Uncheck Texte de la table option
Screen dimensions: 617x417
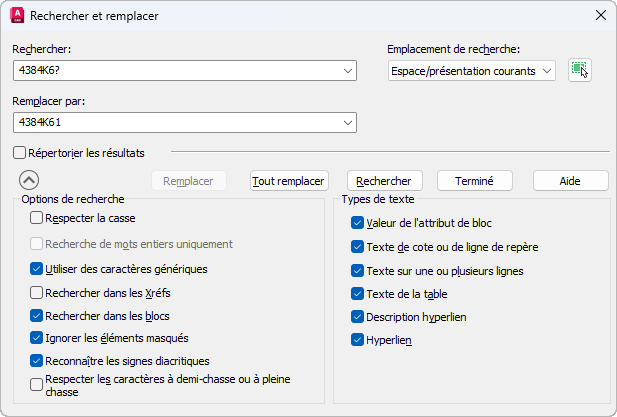(358, 294)
